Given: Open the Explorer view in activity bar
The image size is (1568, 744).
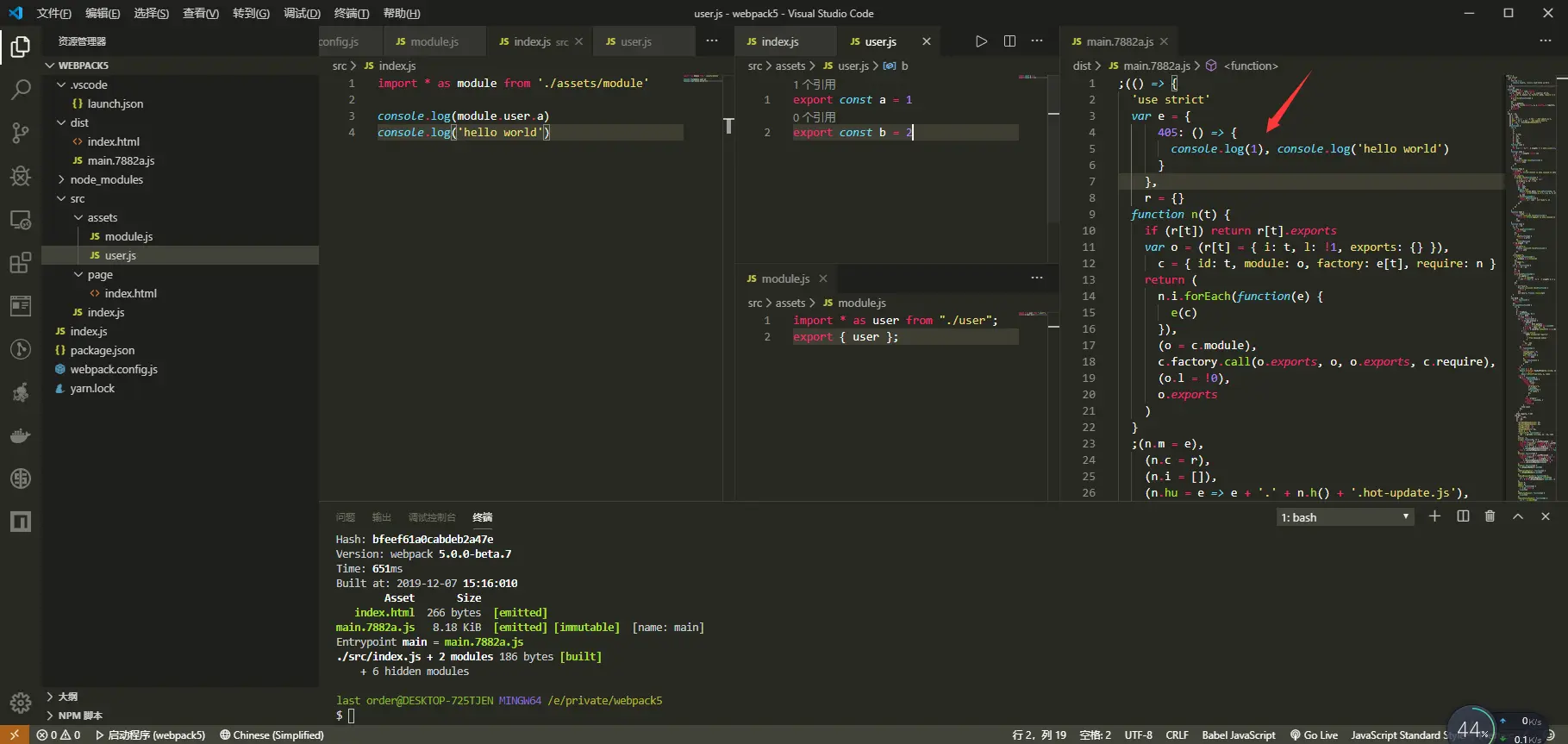Looking at the screenshot, I should [x=21, y=47].
